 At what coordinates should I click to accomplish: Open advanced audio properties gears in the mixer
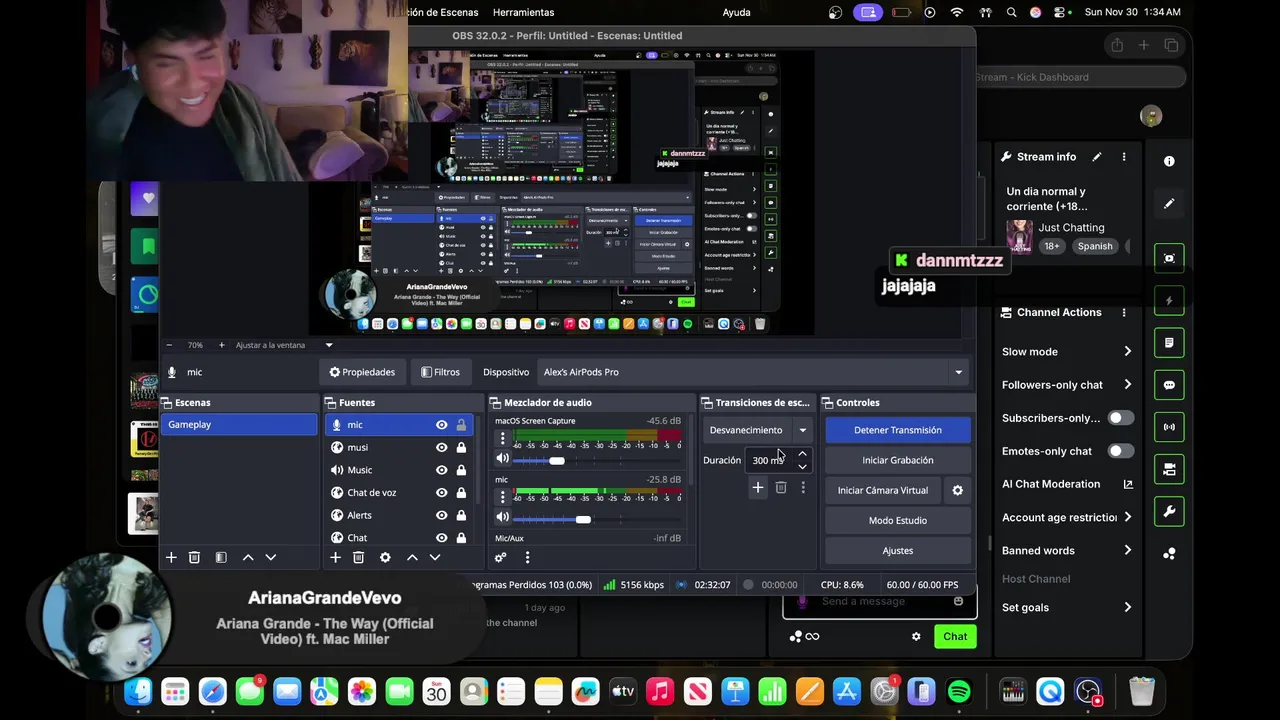[x=500, y=557]
